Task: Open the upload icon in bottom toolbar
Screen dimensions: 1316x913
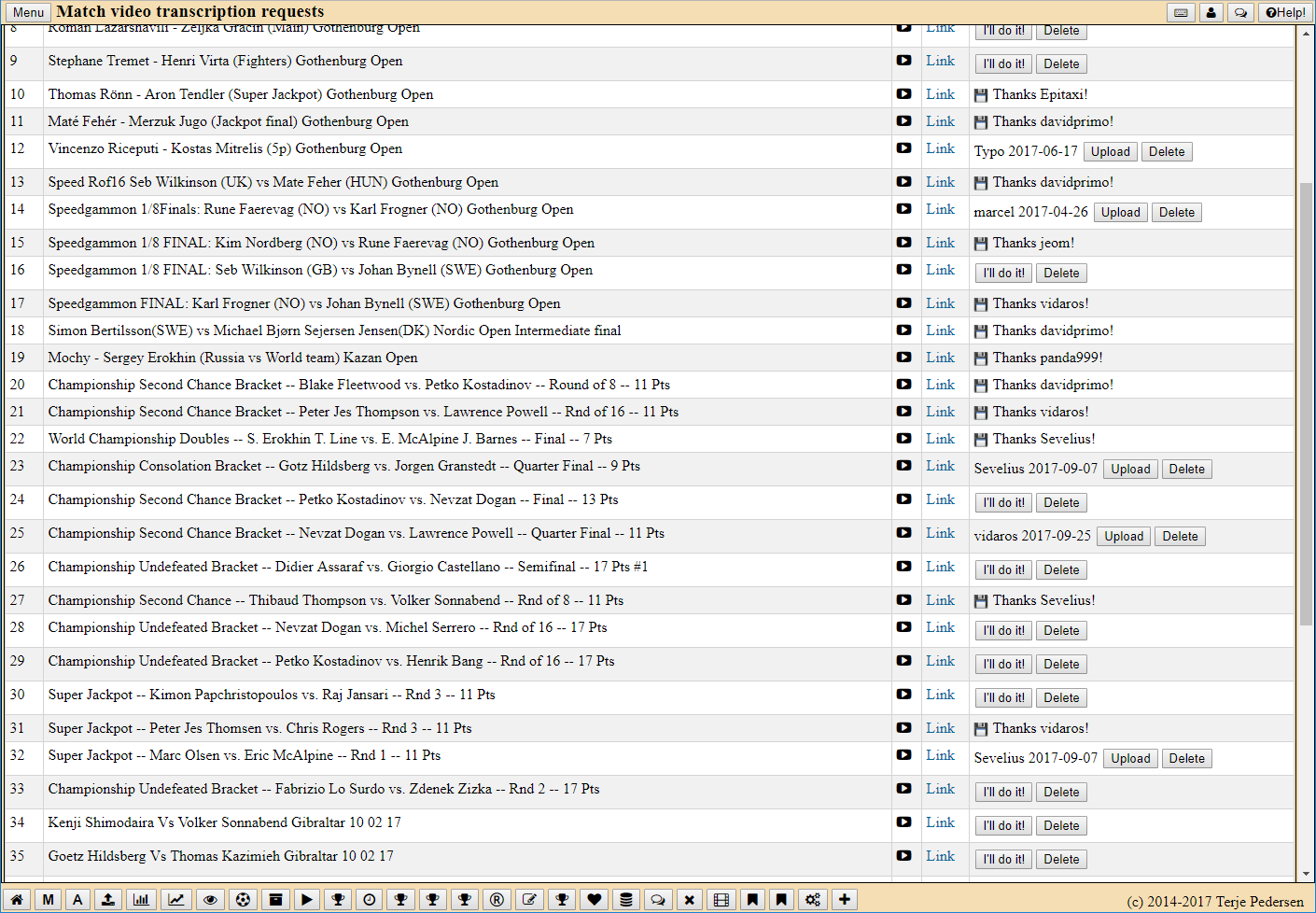Action: tap(108, 900)
